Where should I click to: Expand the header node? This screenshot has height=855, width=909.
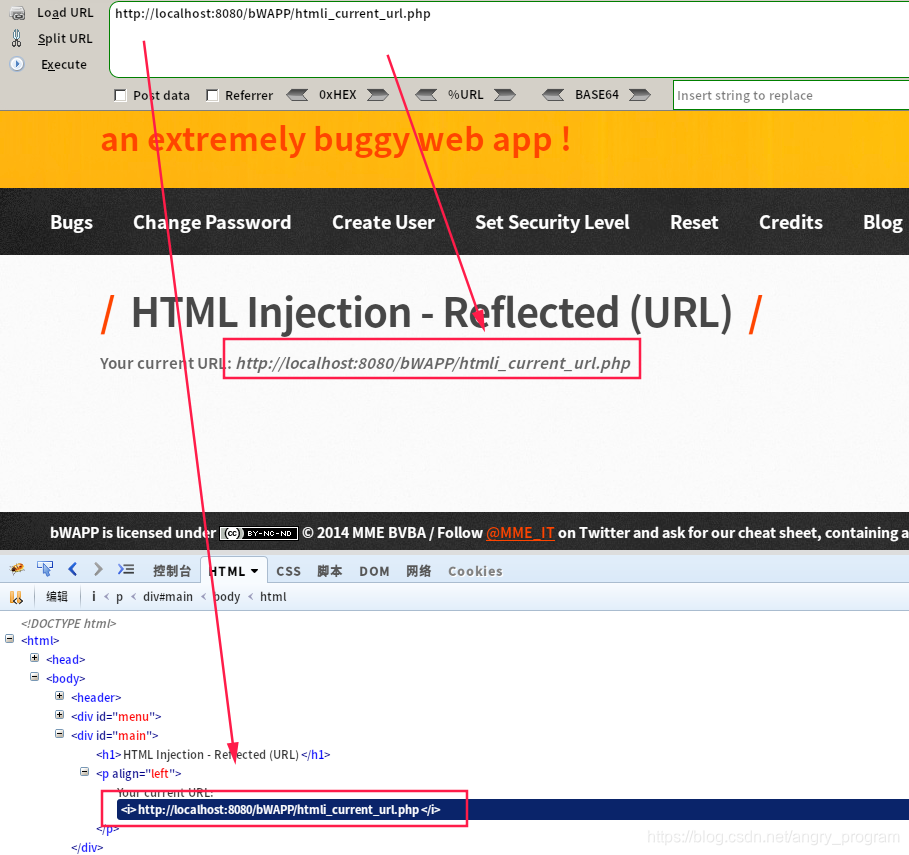click(60, 696)
